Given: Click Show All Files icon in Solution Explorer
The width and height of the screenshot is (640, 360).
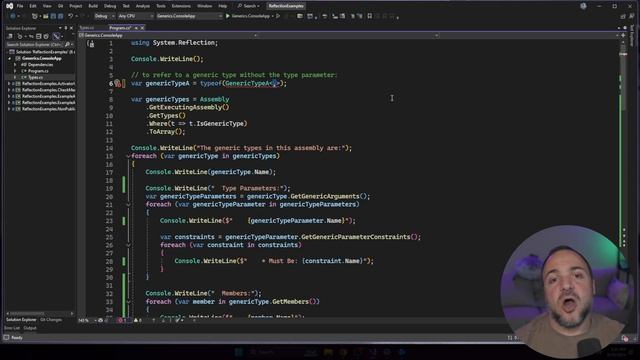Looking at the screenshot, I should pyautogui.click(x=46, y=36).
